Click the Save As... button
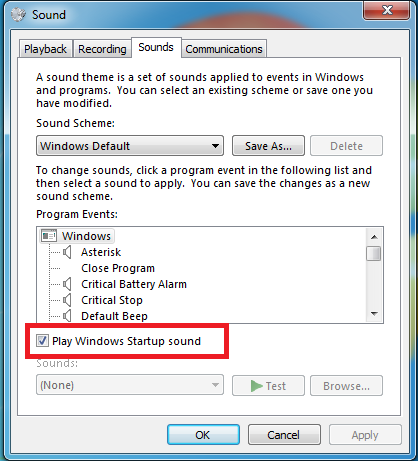The height and width of the screenshot is (461, 418). coord(268,146)
